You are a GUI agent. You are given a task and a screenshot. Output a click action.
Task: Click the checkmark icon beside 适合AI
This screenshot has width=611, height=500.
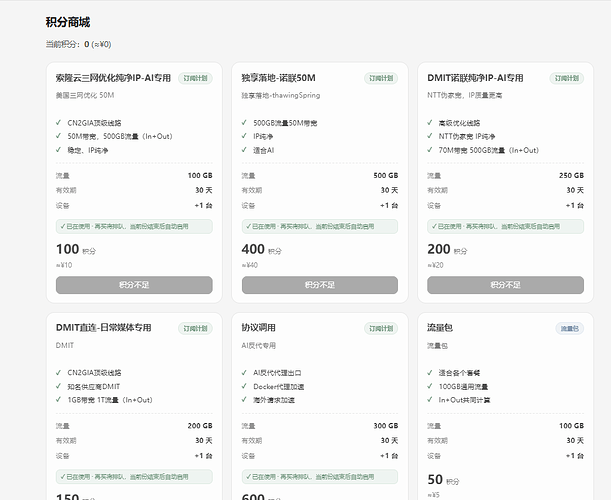pos(244,150)
